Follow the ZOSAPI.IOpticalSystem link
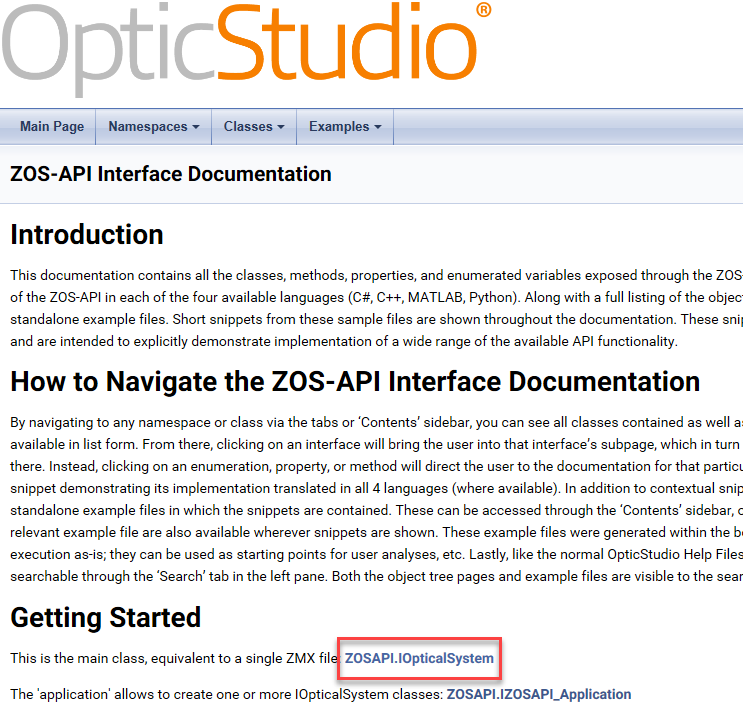743x715 pixels. click(419, 658)
